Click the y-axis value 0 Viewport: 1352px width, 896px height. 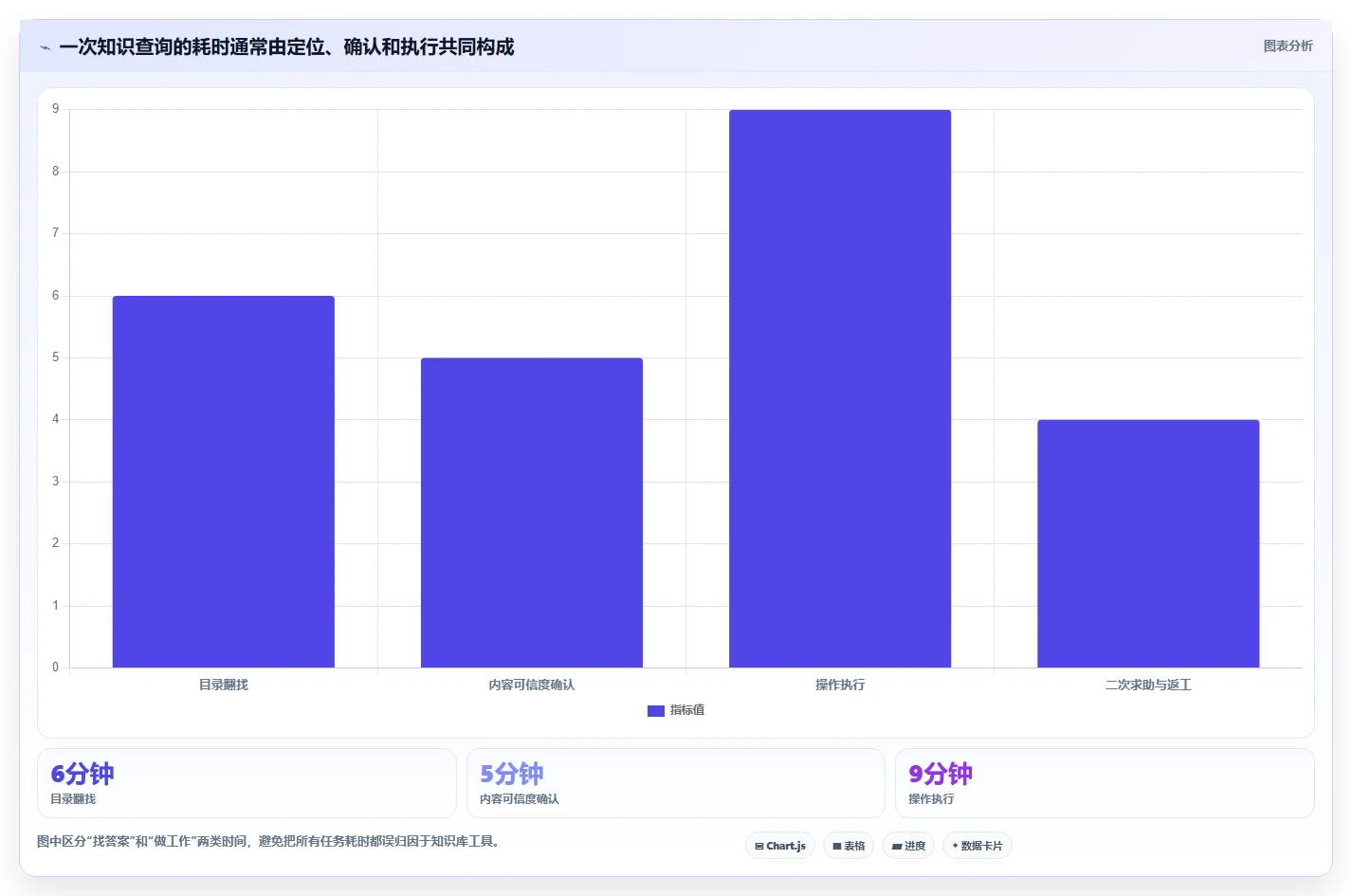(x=55, y=667)
